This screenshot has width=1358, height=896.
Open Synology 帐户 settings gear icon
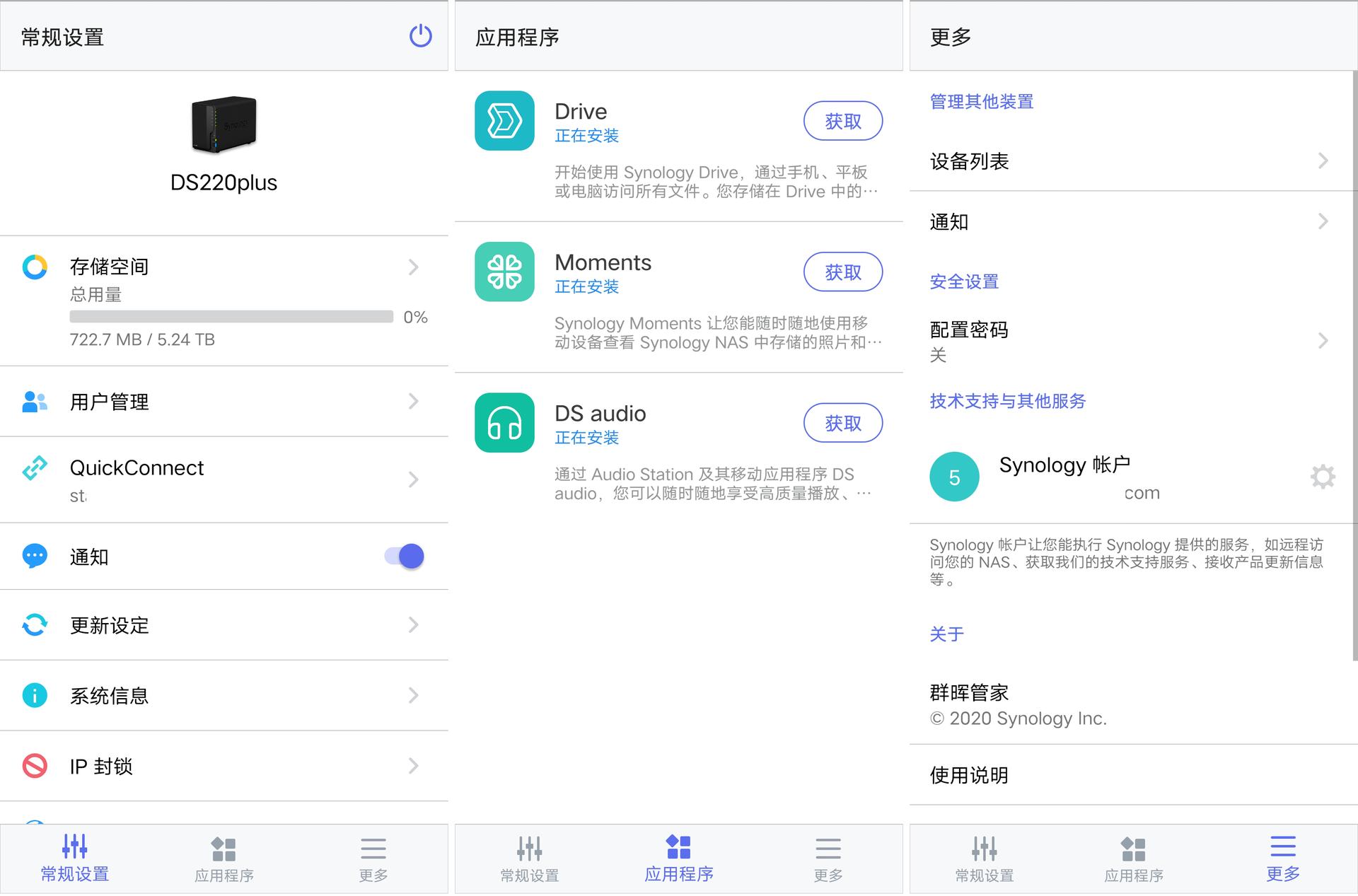(1323, 477)
